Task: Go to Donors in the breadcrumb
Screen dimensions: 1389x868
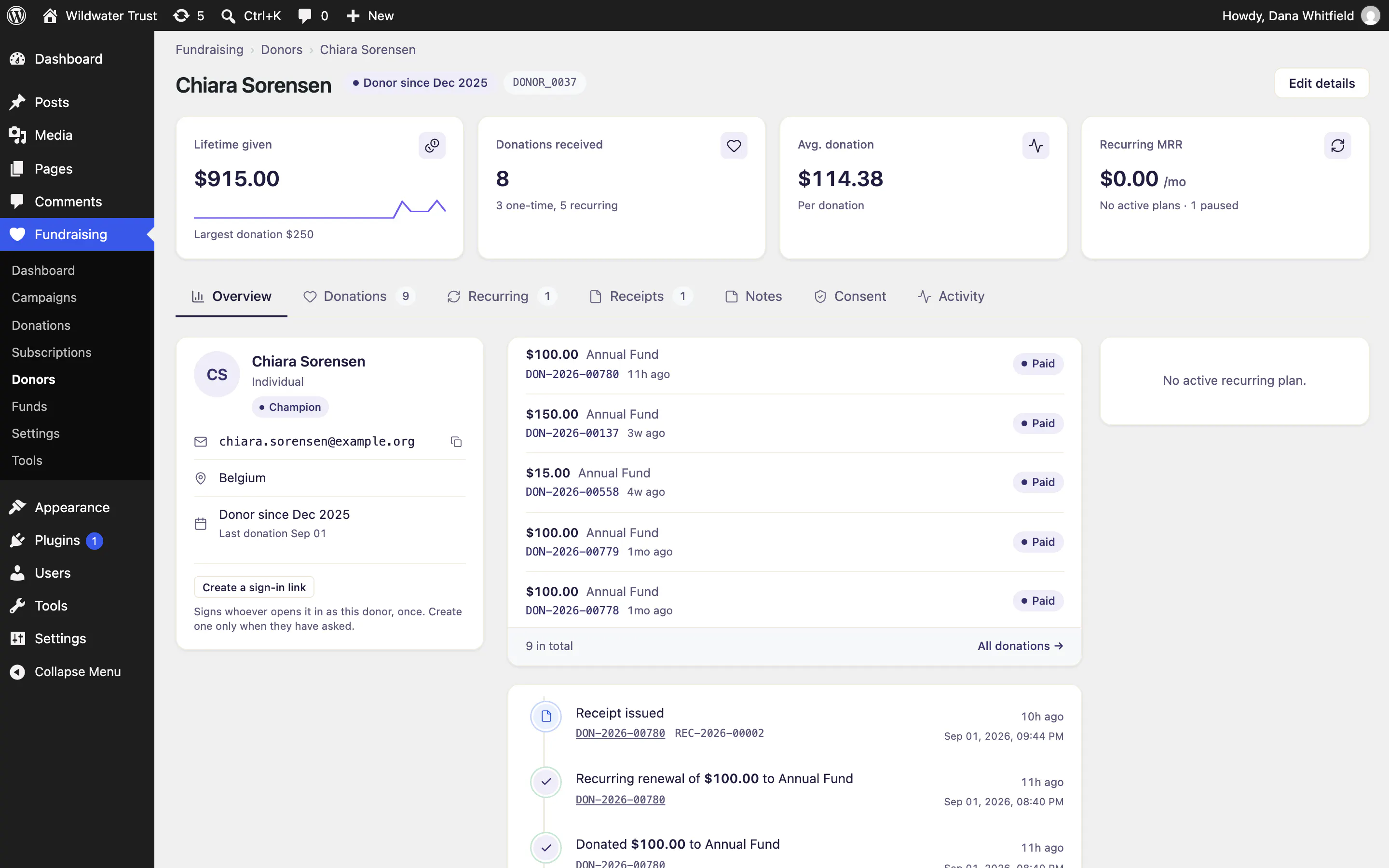Action: click(x=281, y=50)
